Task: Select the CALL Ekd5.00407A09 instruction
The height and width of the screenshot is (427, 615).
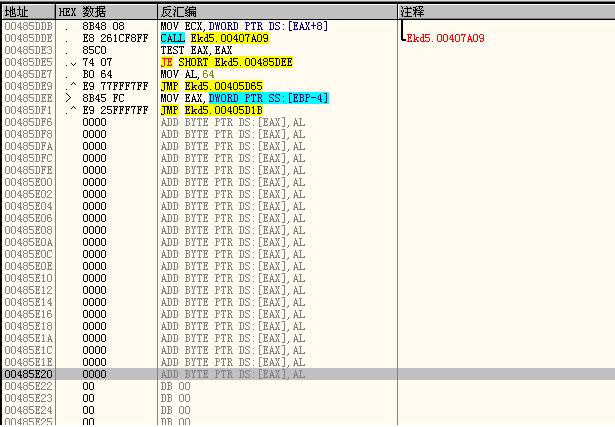Action: (x=214, y=38)
